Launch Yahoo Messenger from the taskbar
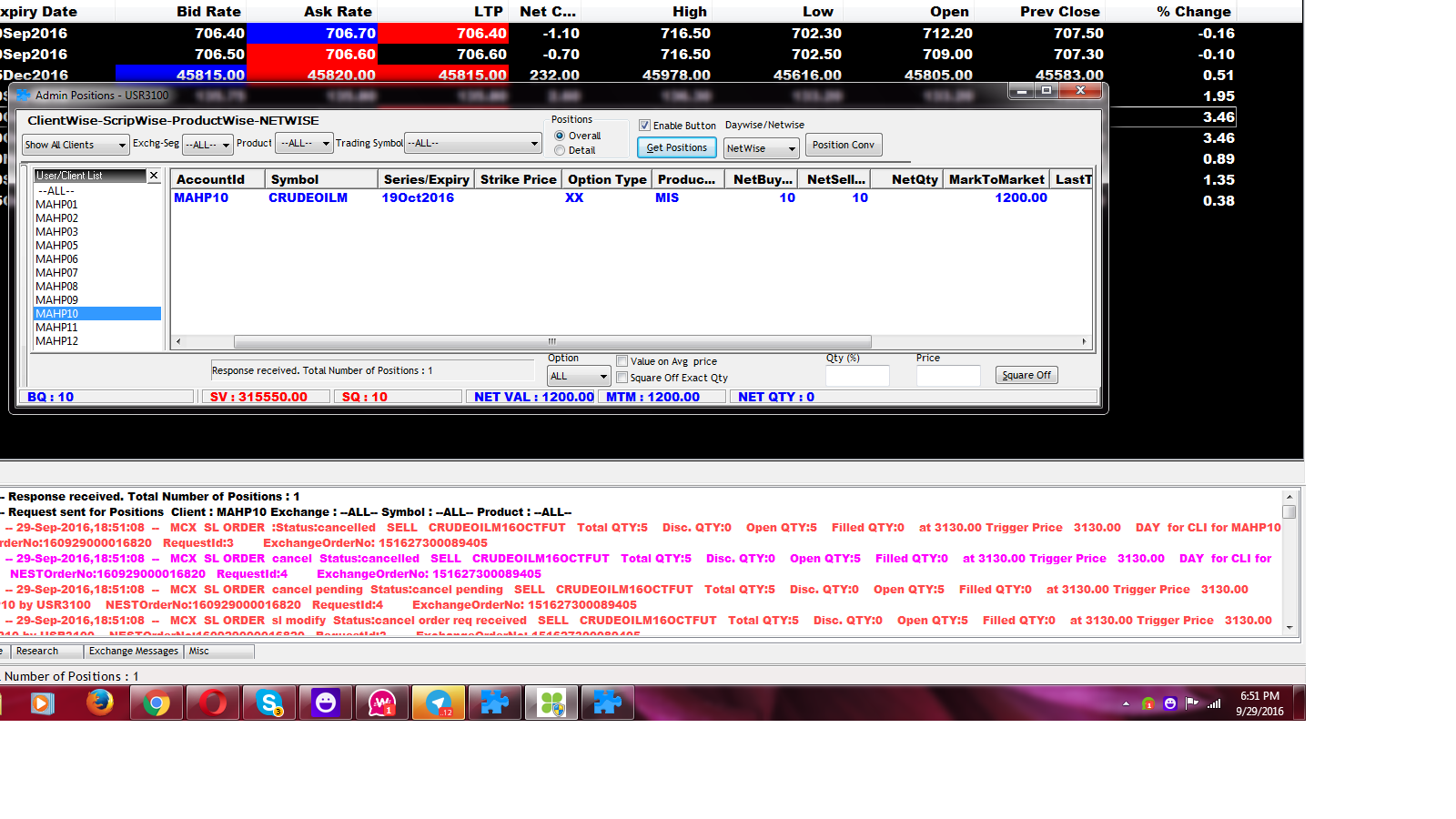Screen dimensions: 1456x819 326,703
